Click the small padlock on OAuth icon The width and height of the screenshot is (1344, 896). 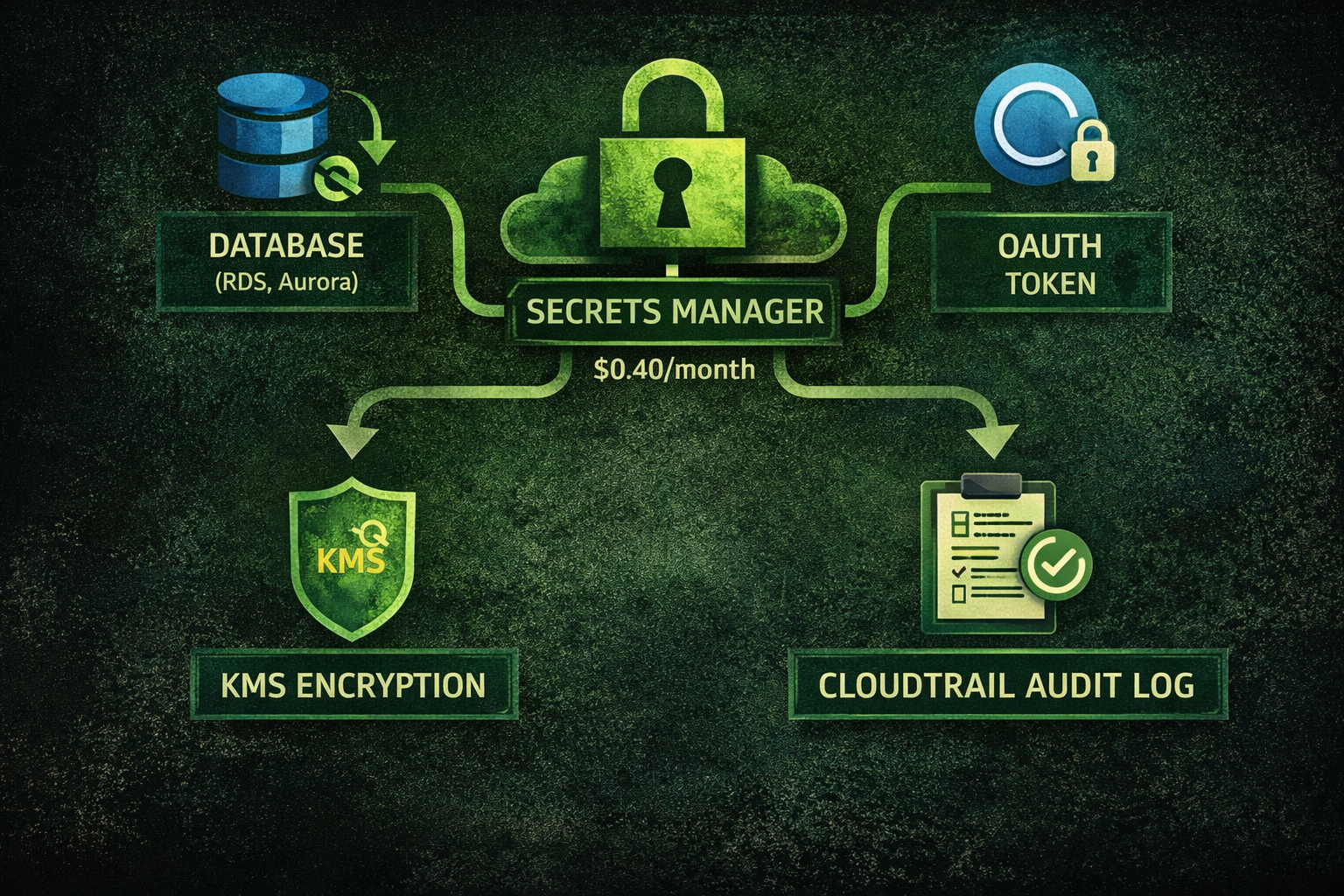tap(1092, 150)
